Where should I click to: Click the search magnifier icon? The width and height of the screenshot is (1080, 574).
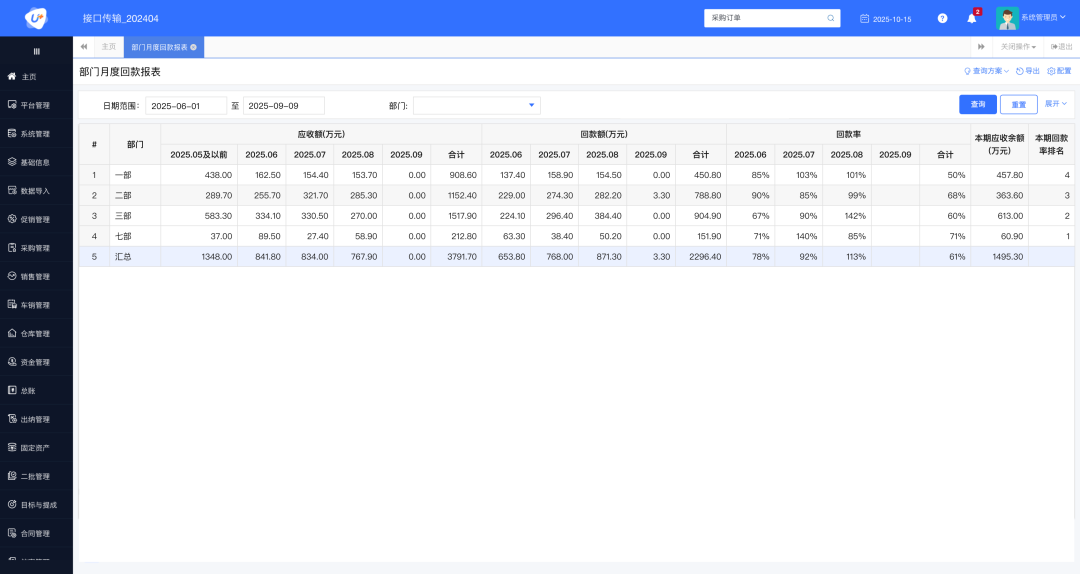(x=830, y=18)
